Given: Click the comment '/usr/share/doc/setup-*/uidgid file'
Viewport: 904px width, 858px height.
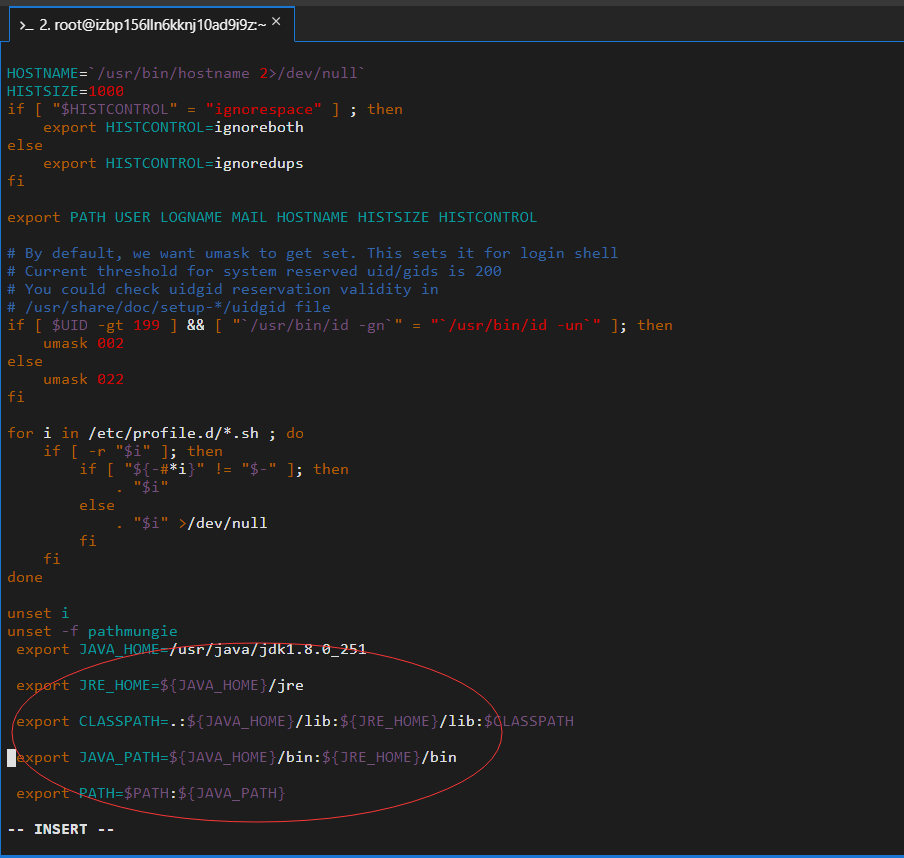Looking at the screenshot, I should click(168, 307).
